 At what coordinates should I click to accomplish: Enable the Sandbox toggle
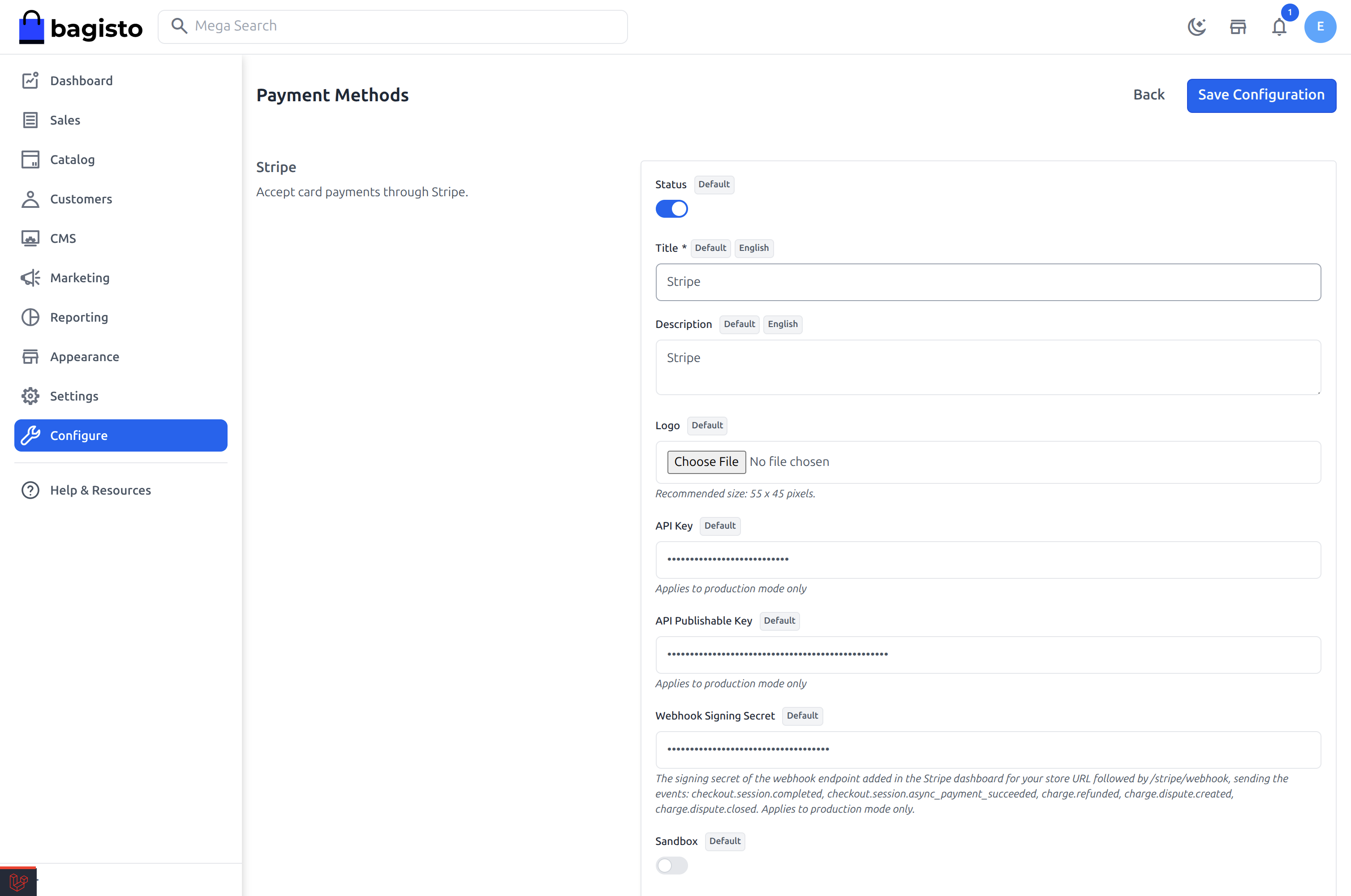click(671, 866)
